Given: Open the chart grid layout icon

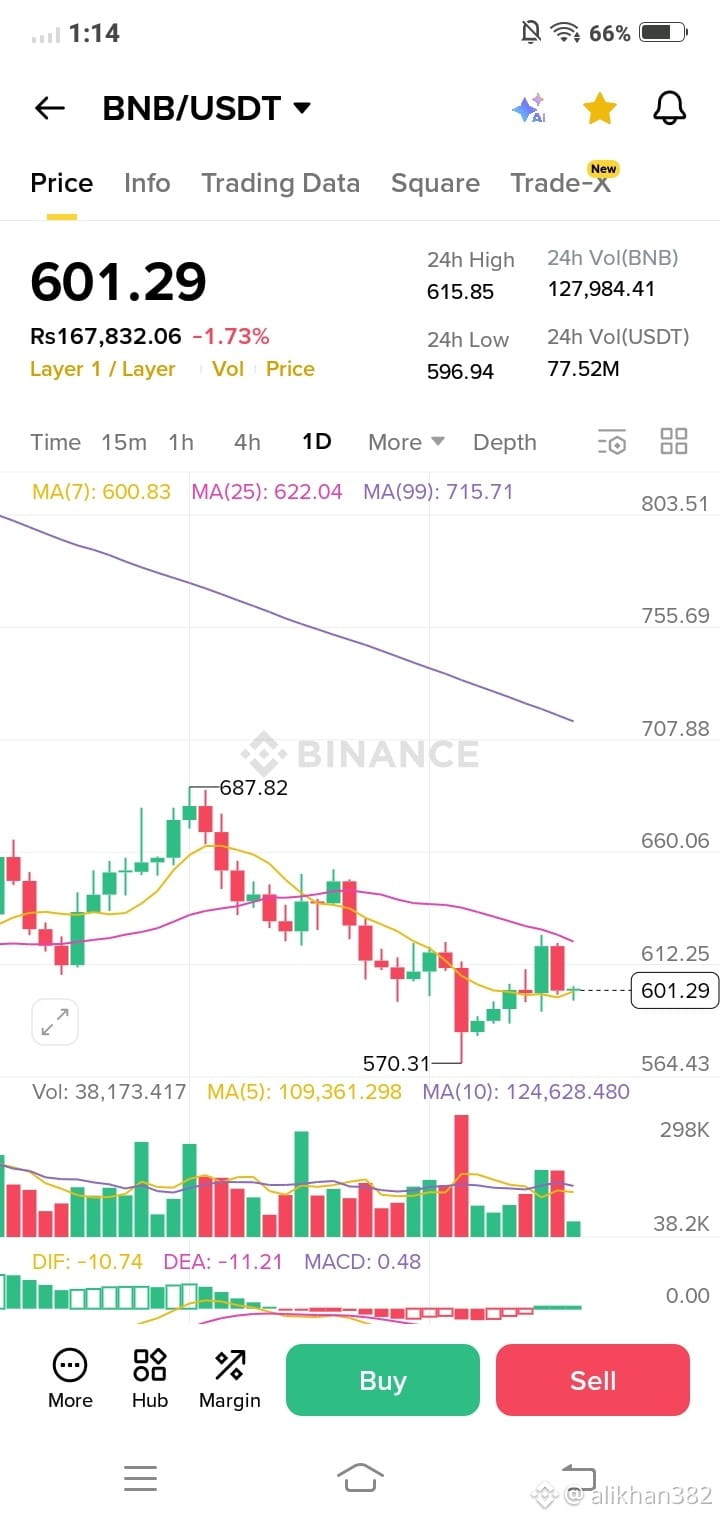Looking at the screenshot, I should click(674, 442).
